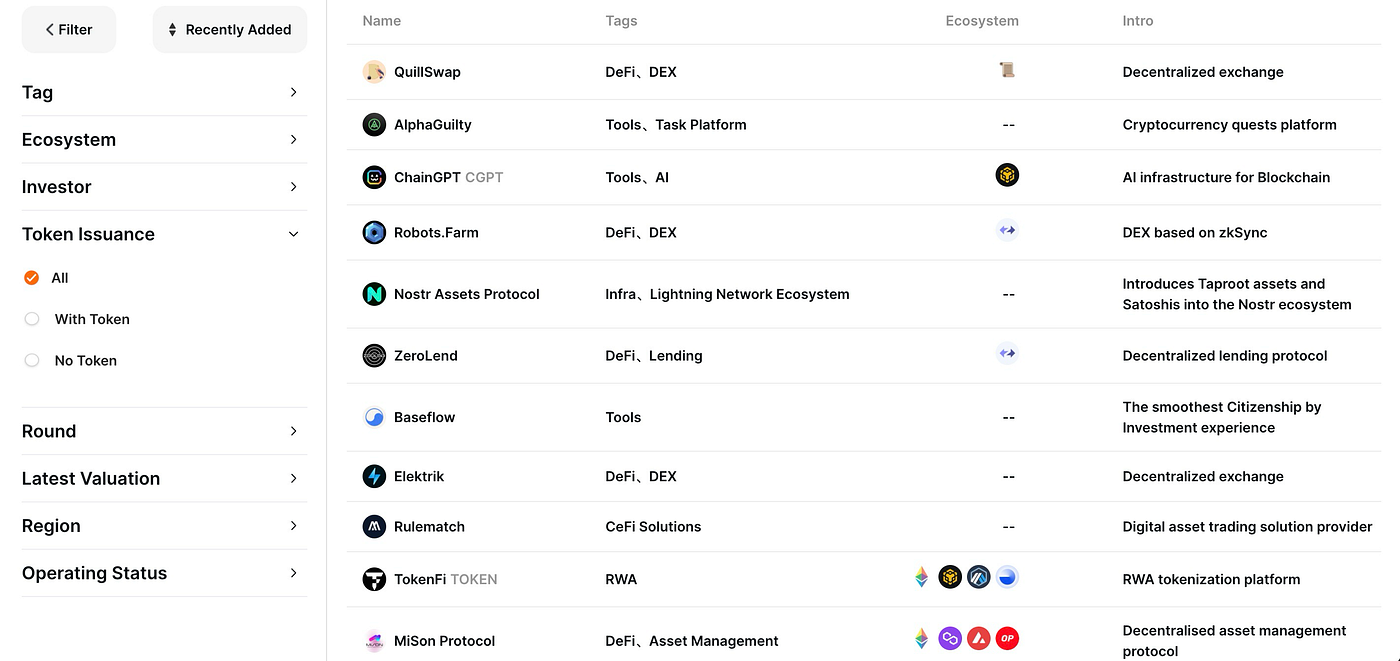Screen dimensions: 1400x661
Task: Click the 'DEX based on zkSync' intro
Action: 1195,232
